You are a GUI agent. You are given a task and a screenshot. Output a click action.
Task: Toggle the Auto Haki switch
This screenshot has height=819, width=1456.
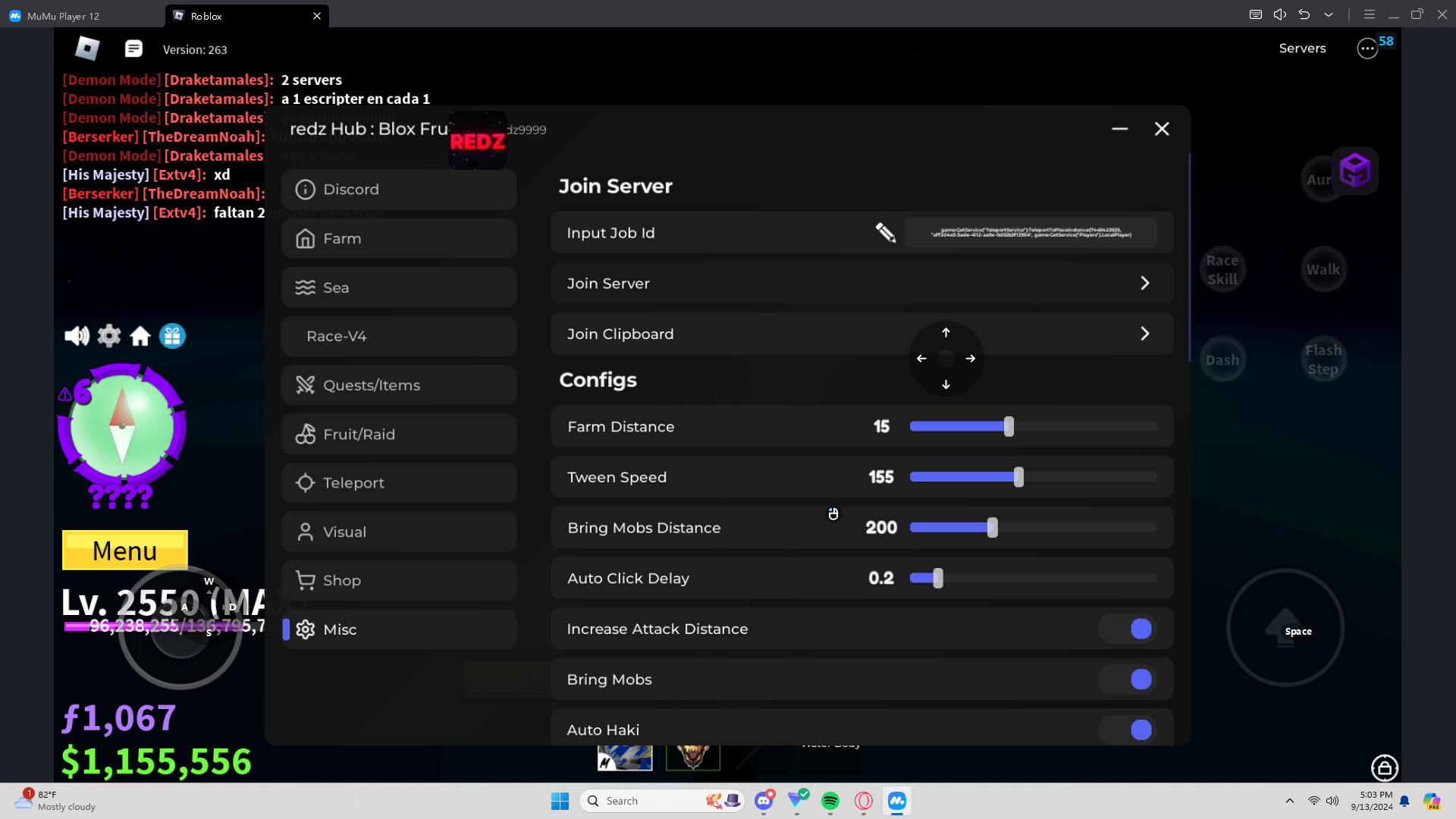point(1128,730)
